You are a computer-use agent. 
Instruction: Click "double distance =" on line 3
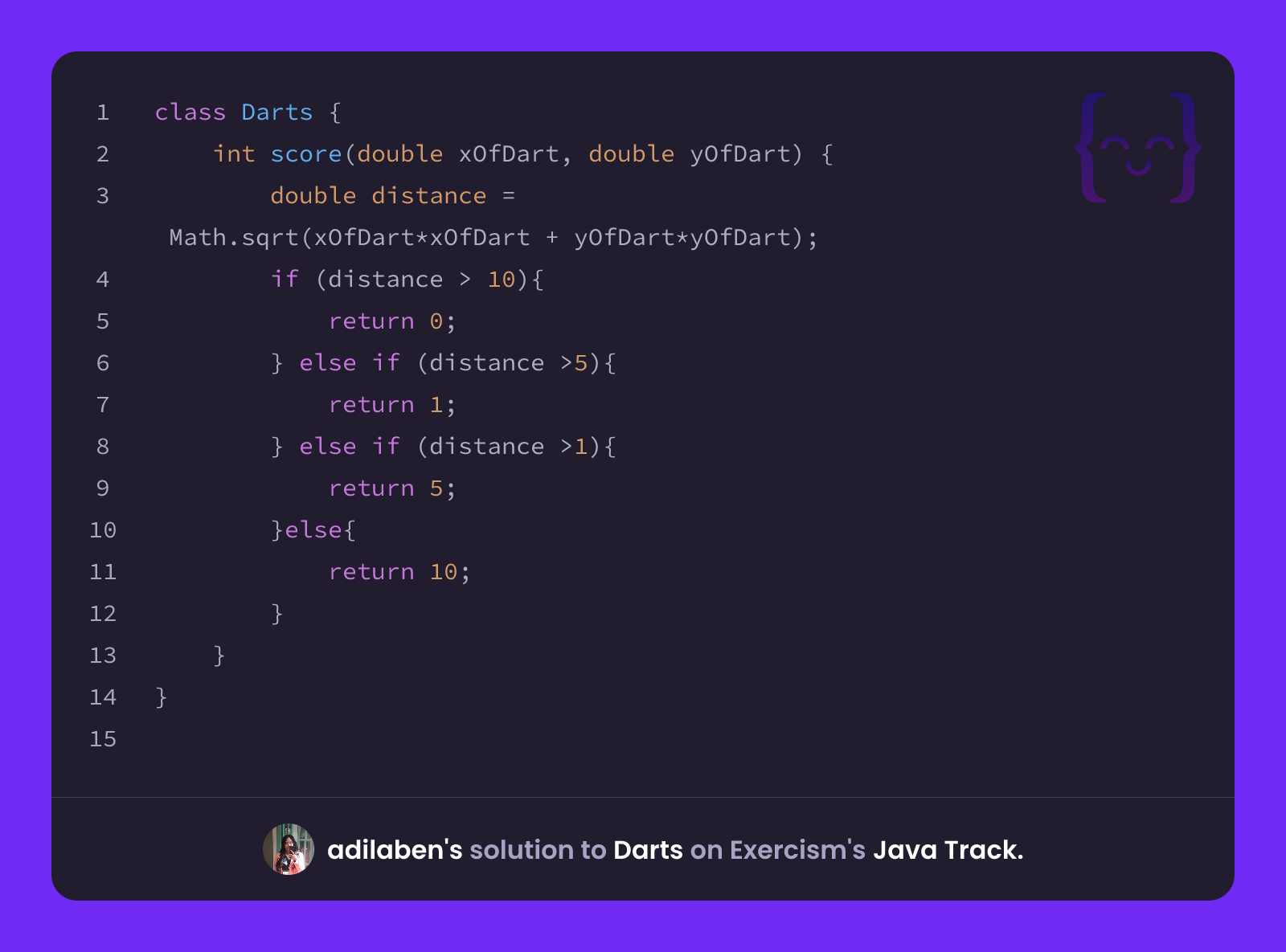click(392, 196)
